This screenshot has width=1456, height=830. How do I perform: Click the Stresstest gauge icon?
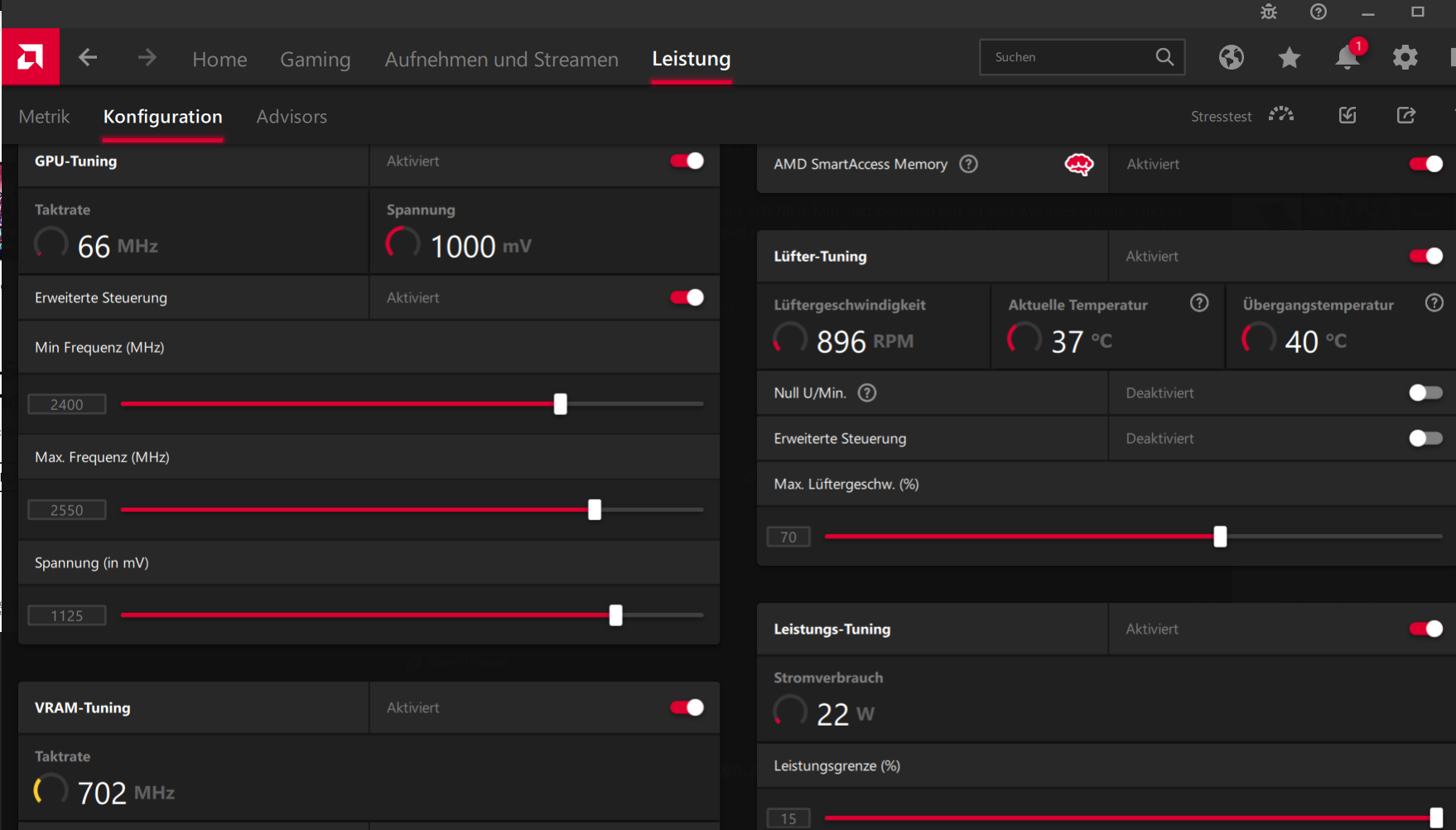[x=1281, y=115]
